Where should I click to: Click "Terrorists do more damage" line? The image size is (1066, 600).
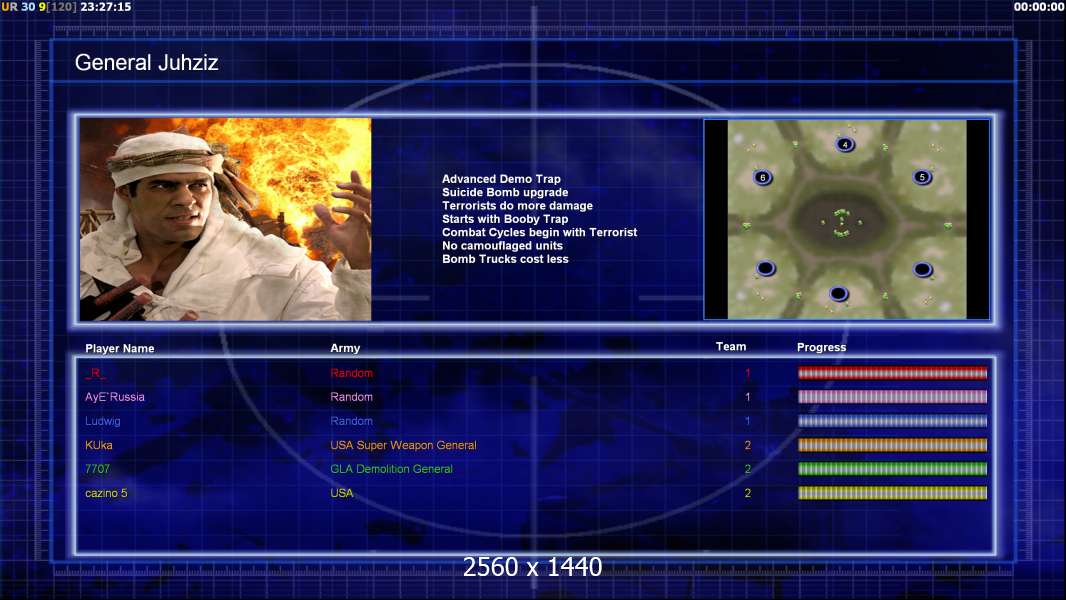coord(517,206)
